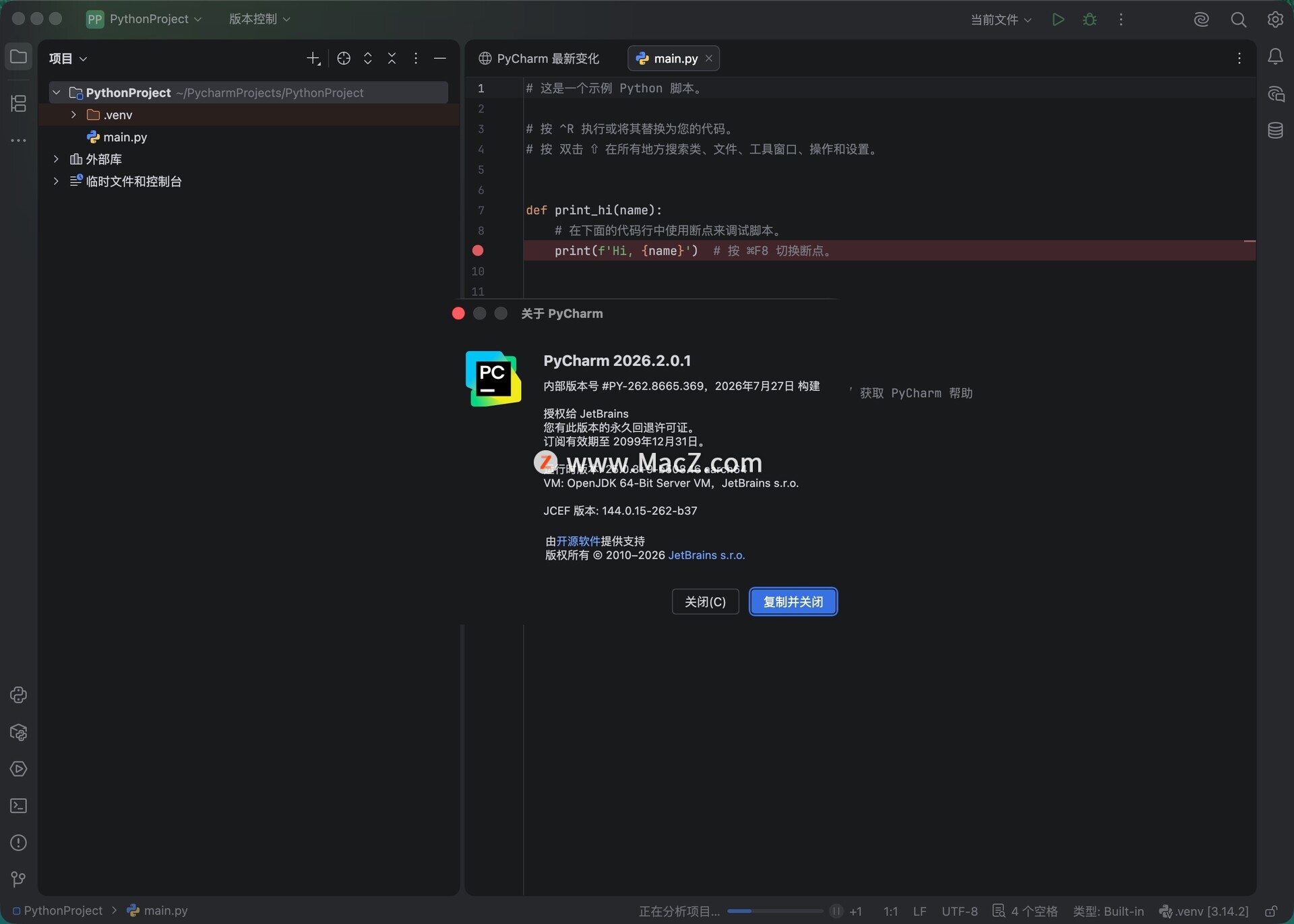Open Project panel options menu
The image size is (1294, 924).
pyautogui.click(x=416, y=59)
